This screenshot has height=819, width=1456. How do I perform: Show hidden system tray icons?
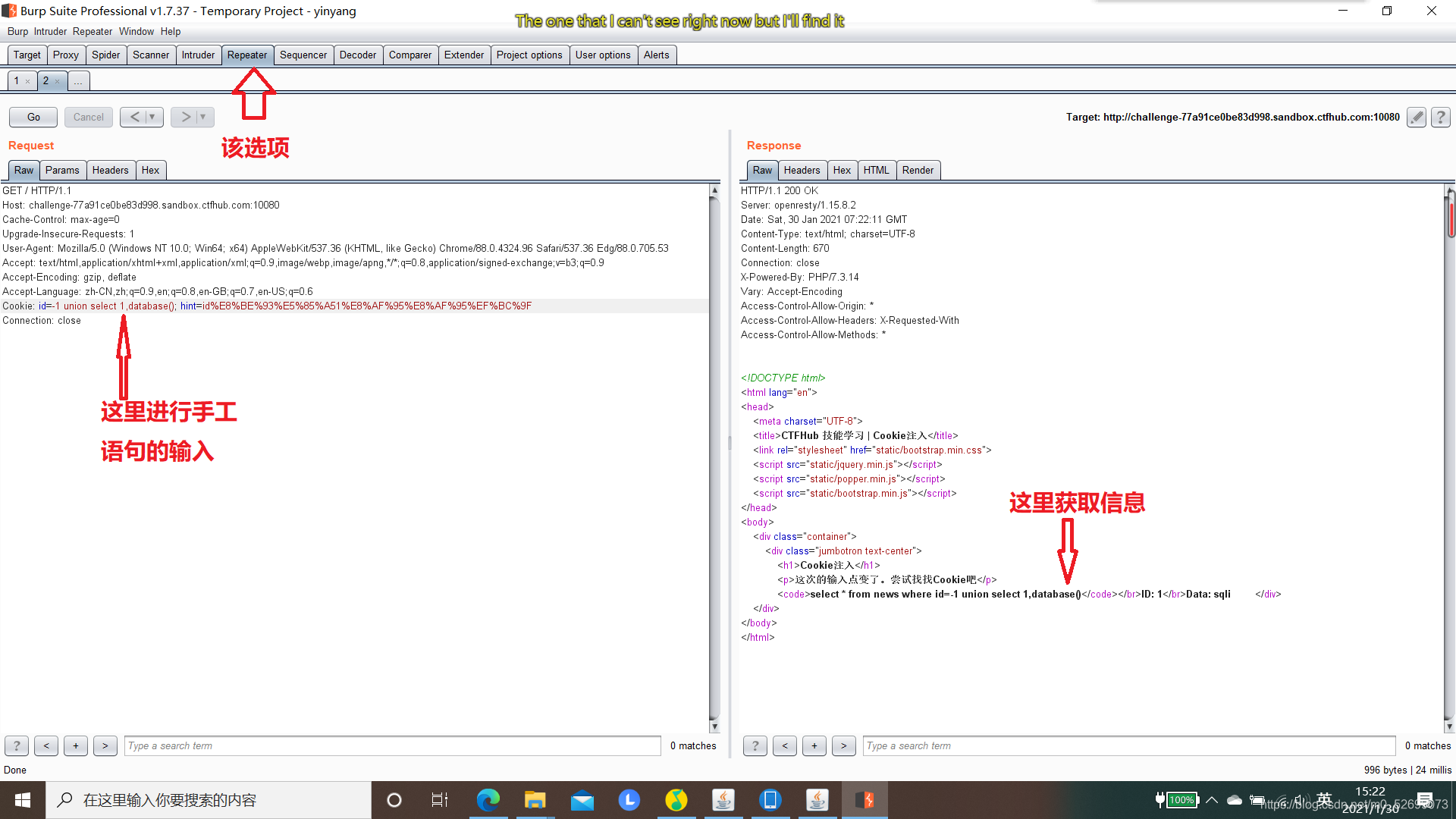coord(1212,800)
